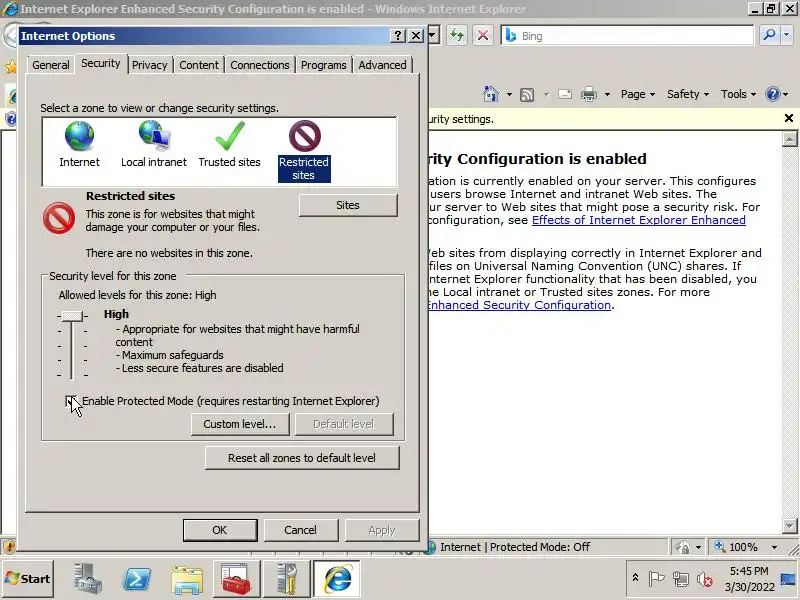Open Effects of Internet Explorer Enhanced link
Screen dimensions: 800x600
pyautogui.click(x=639, y=220)
